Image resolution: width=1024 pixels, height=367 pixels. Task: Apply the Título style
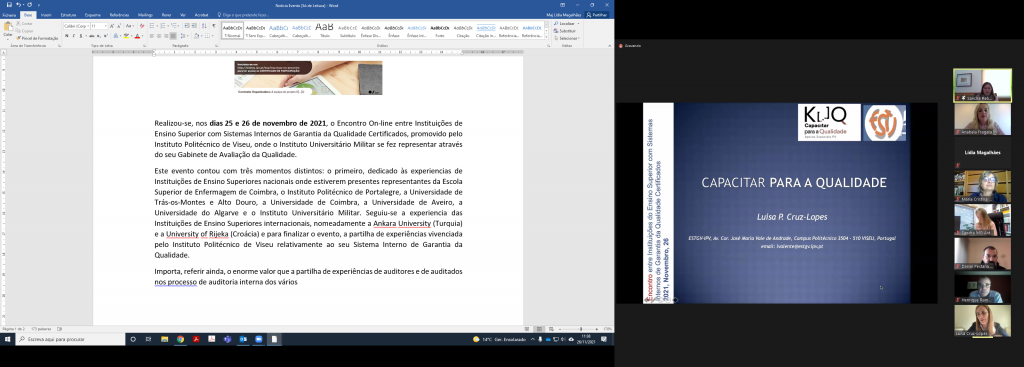pos(325,30)
